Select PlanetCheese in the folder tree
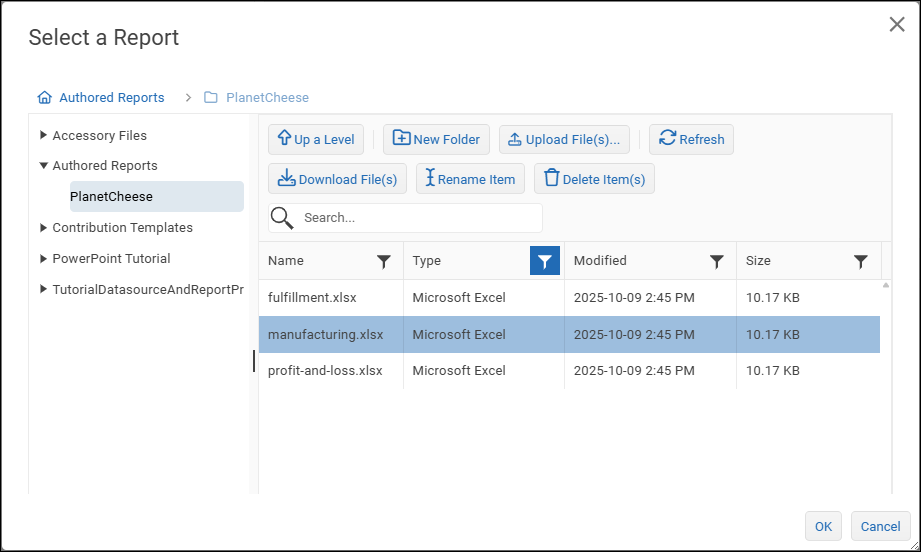921x552 pixels. (x=111, y=197)
